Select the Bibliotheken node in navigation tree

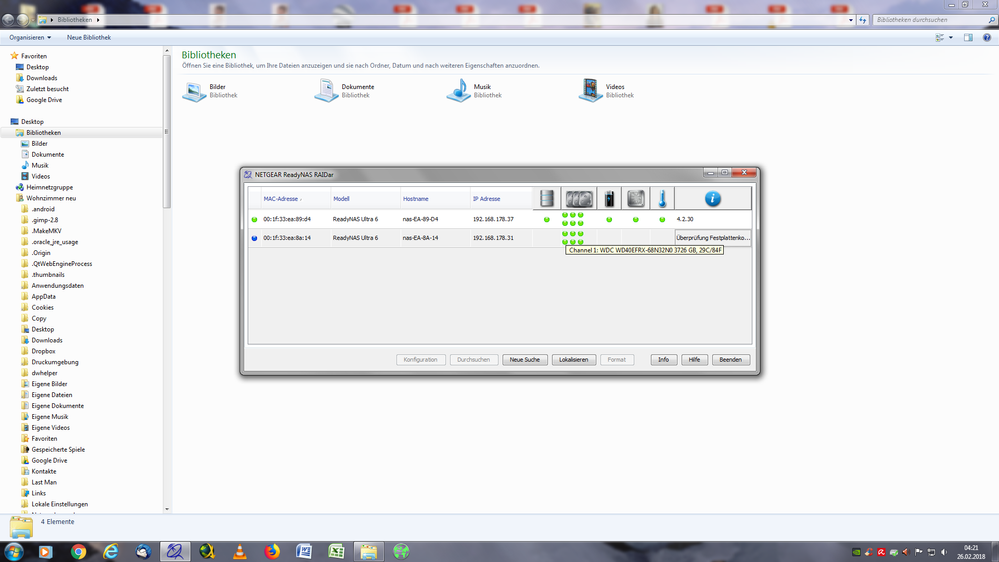tap(43, 133)
